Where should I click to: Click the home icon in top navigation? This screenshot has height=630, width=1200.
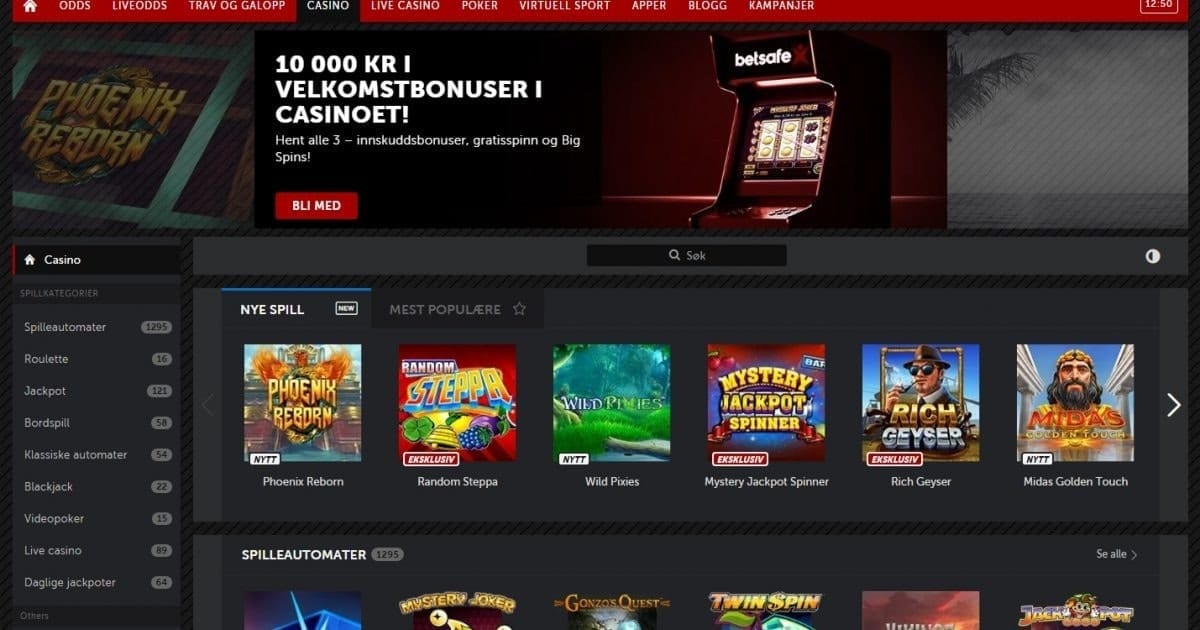[30, 6]
